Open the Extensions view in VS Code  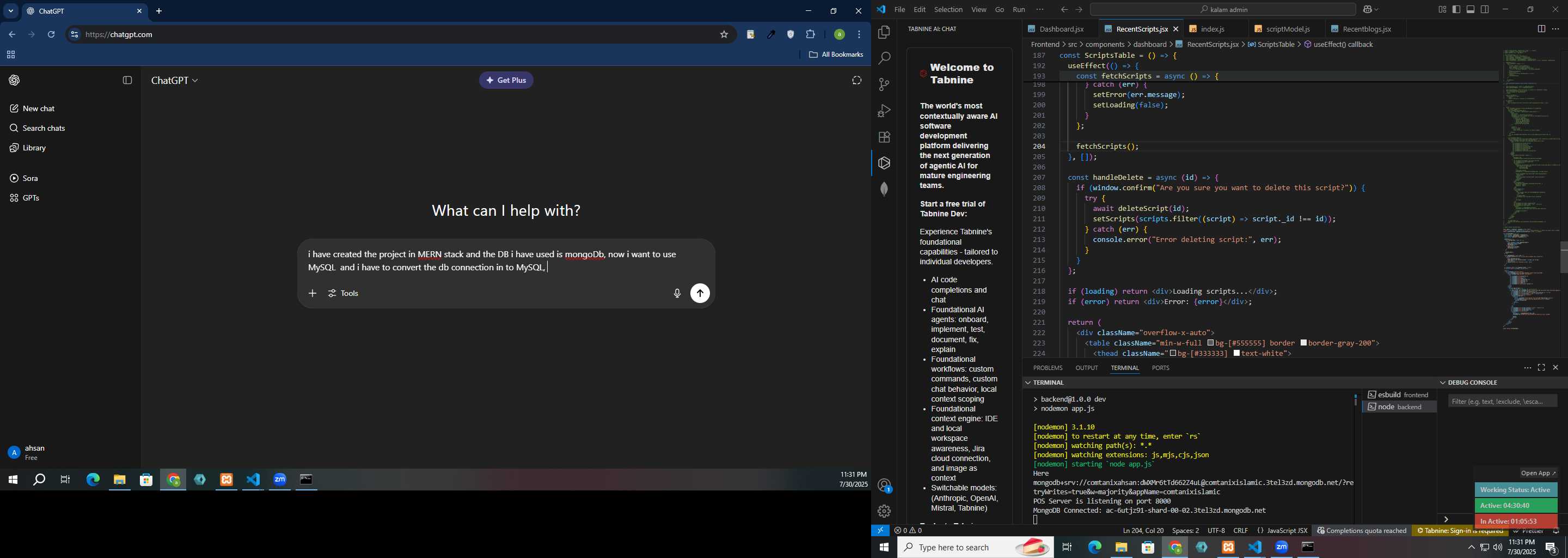[884, 137]
